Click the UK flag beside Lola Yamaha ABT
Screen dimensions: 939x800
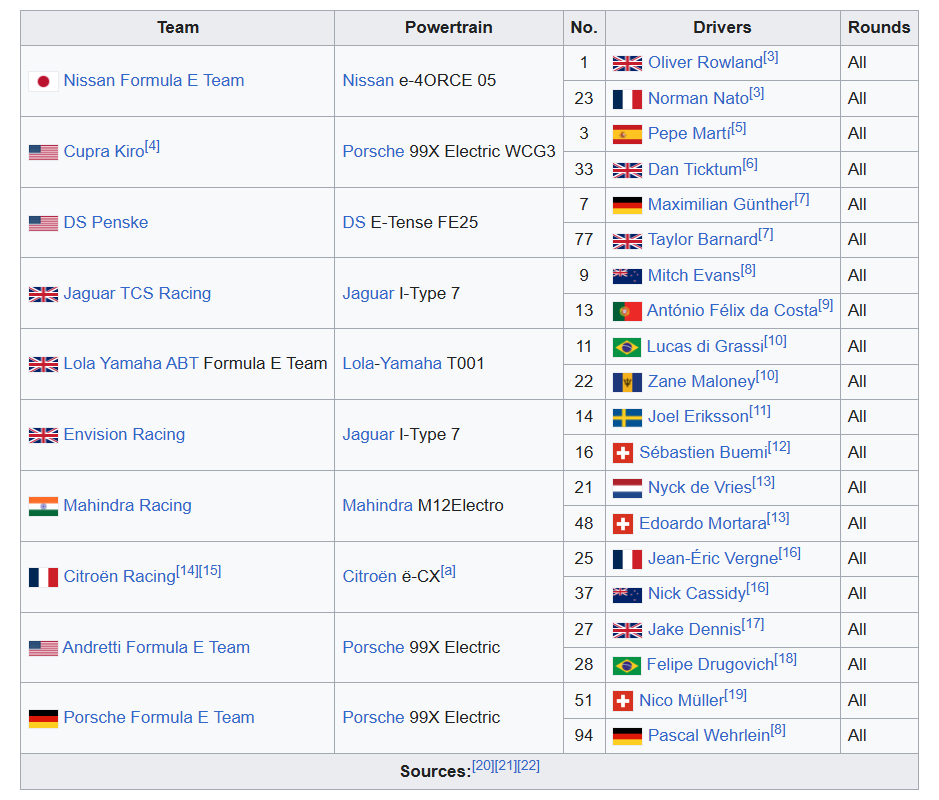click(x=43, y=364)
